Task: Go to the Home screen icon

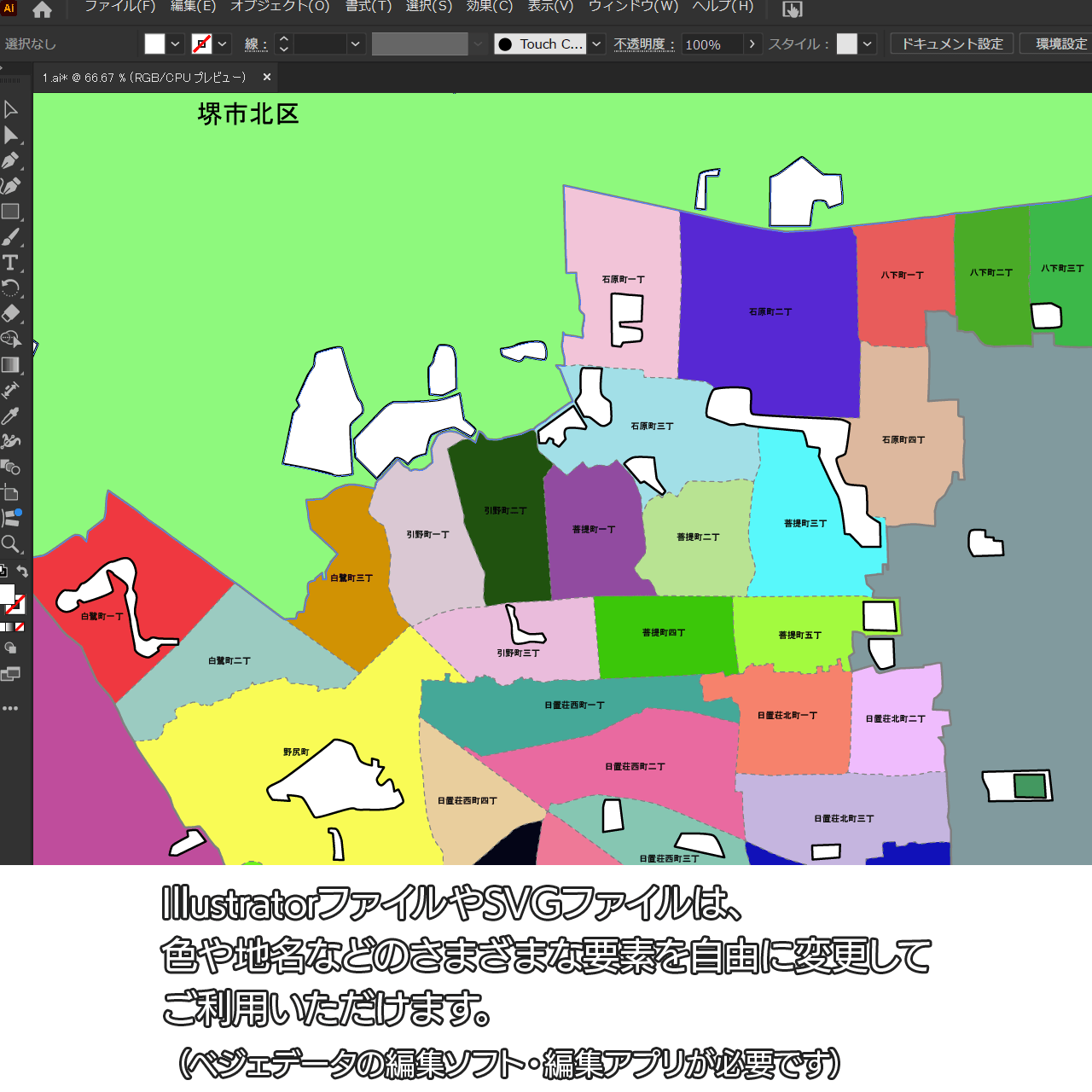Action: coord(42,10)
